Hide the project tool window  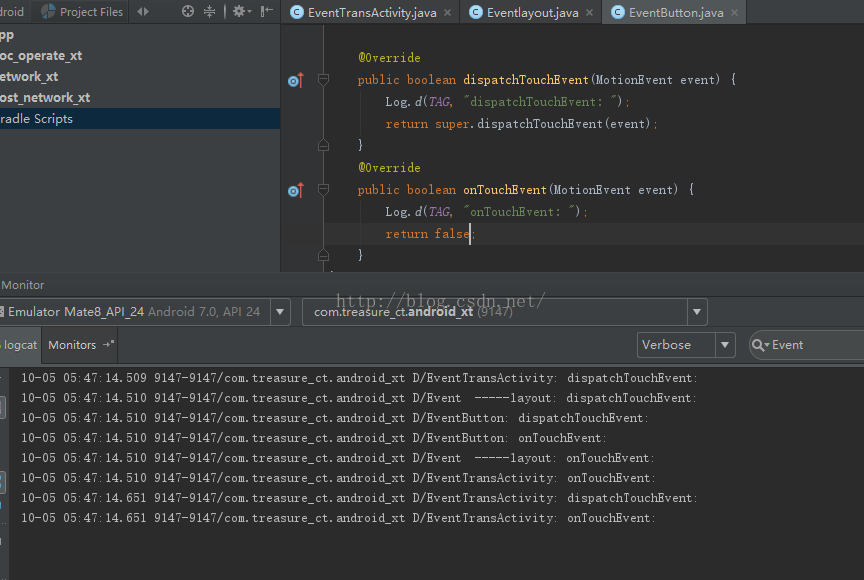tap(265, 12)
